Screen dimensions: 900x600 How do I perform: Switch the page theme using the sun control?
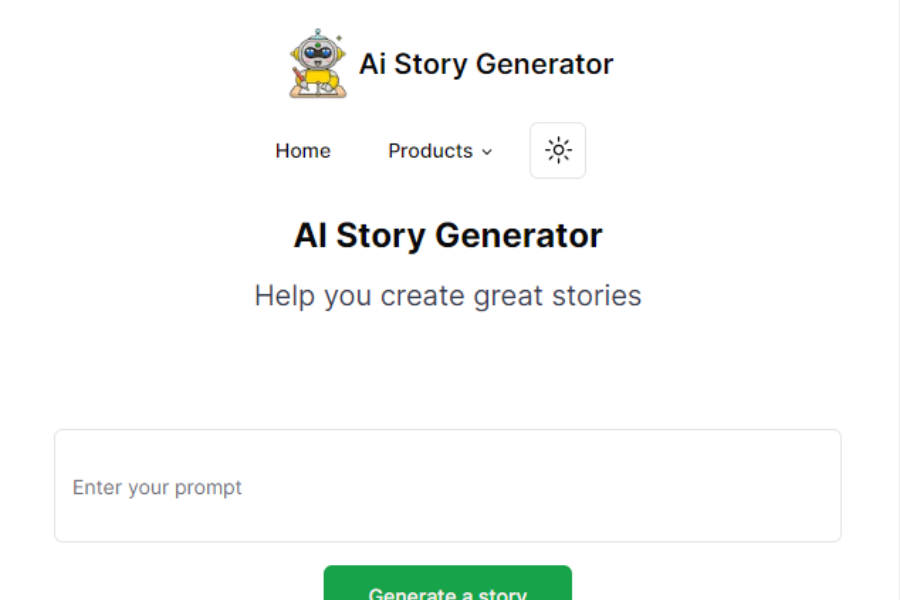pyautogui.click(x=557, y=150)
